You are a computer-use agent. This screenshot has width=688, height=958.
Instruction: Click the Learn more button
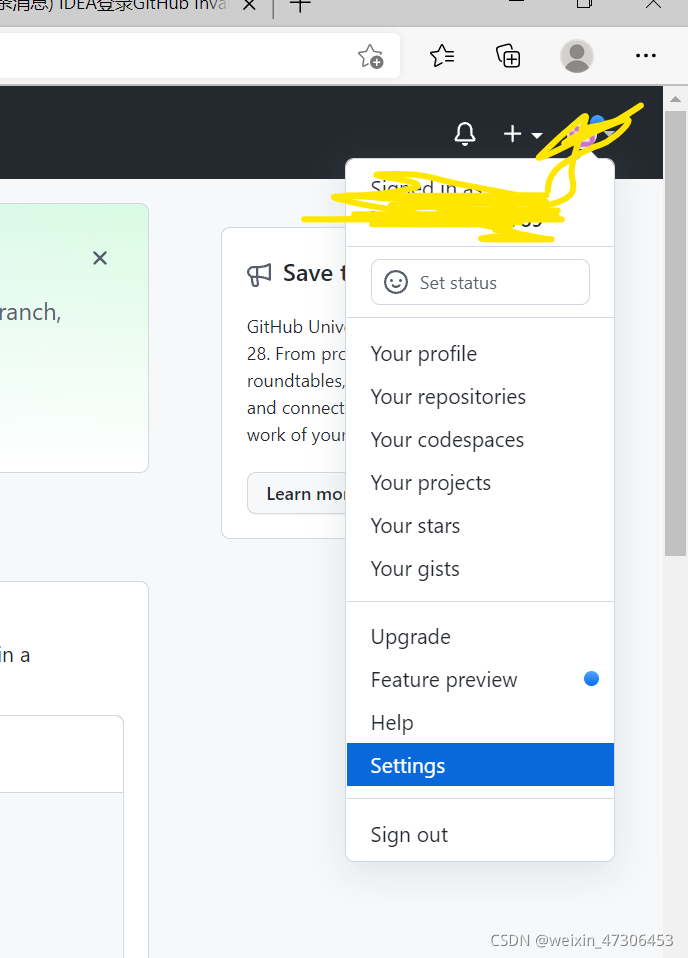click(x=297, y=494)
